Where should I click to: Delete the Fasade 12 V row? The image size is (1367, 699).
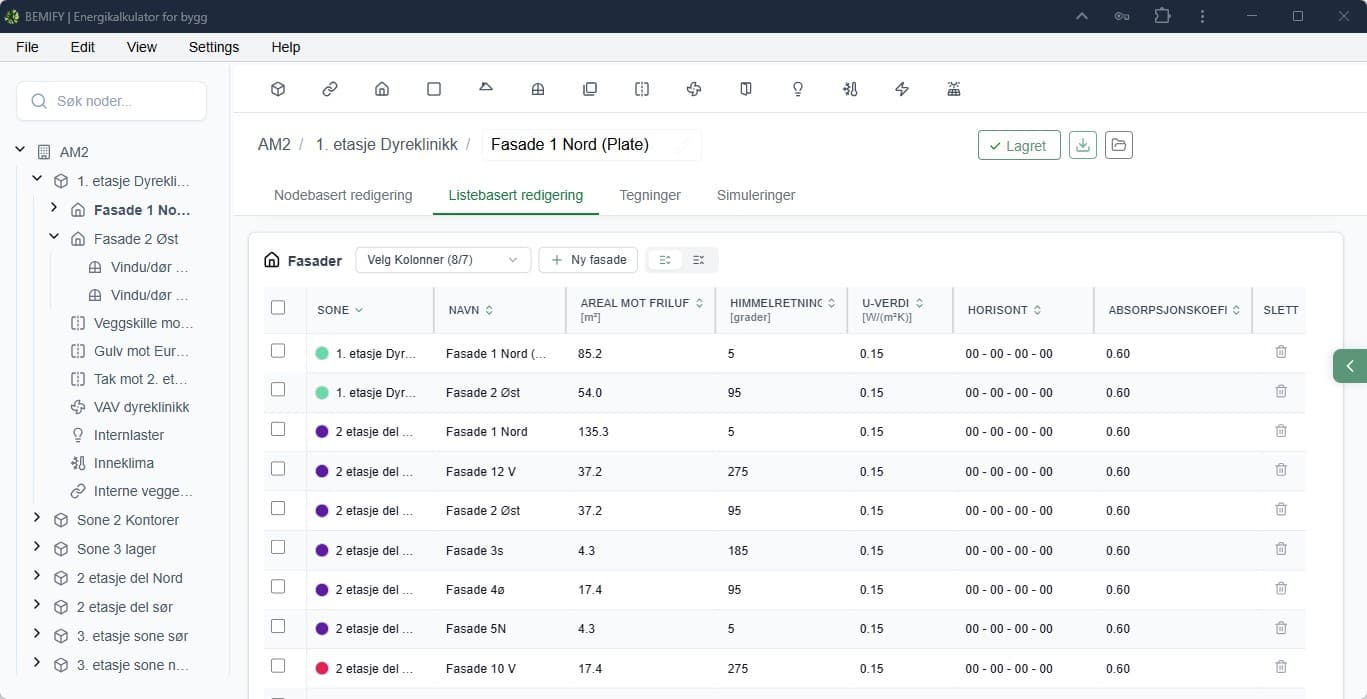tap(1280, 470)
